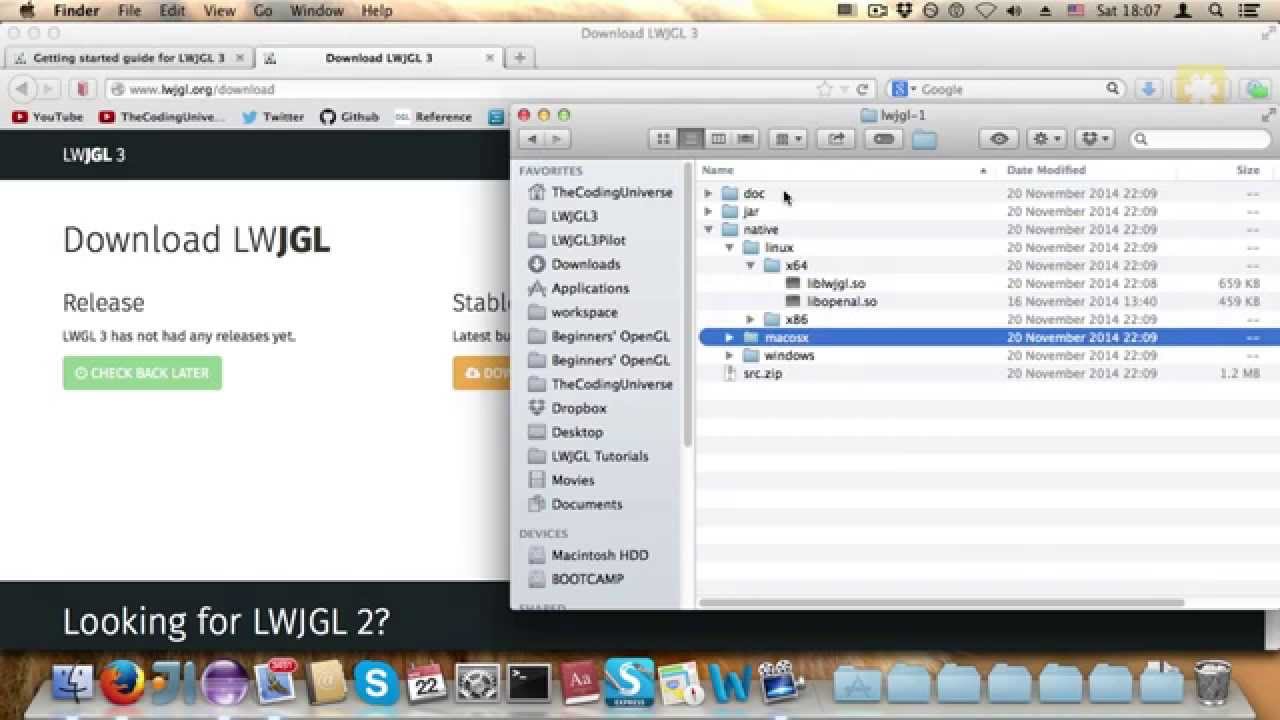Open the Edit menu
1280x720 pixels.
pyautogui.click(x=172, y=11)
